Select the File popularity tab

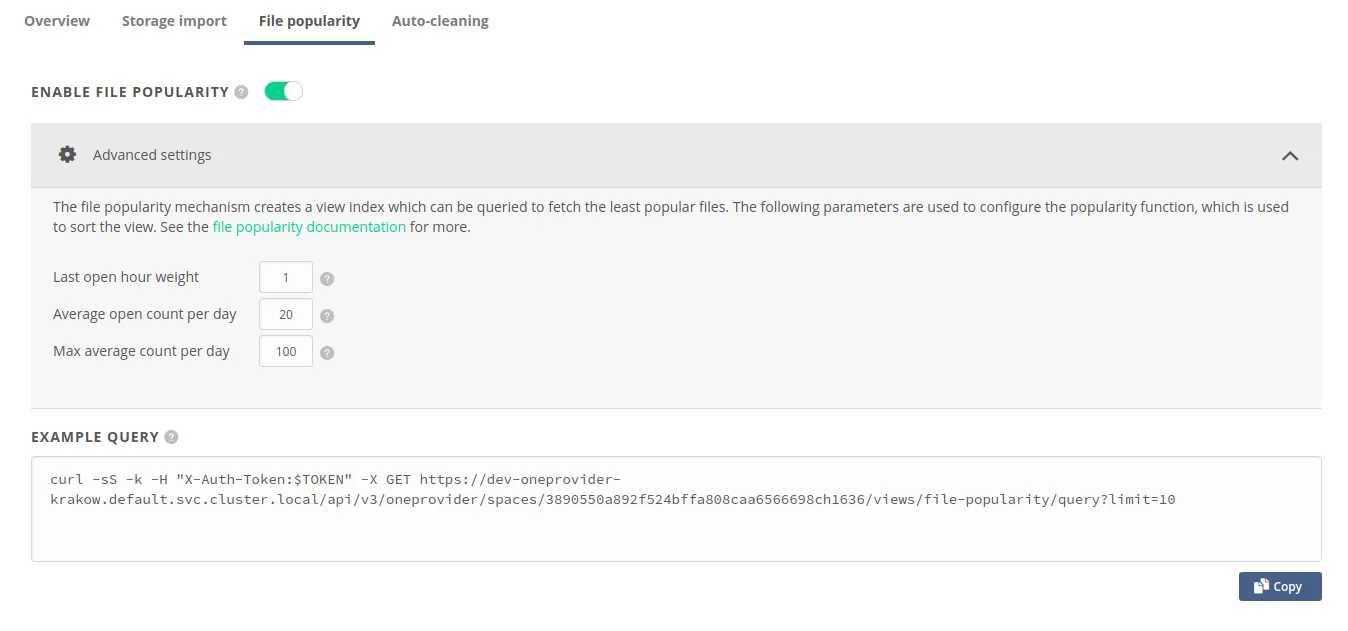click(309, 21)
